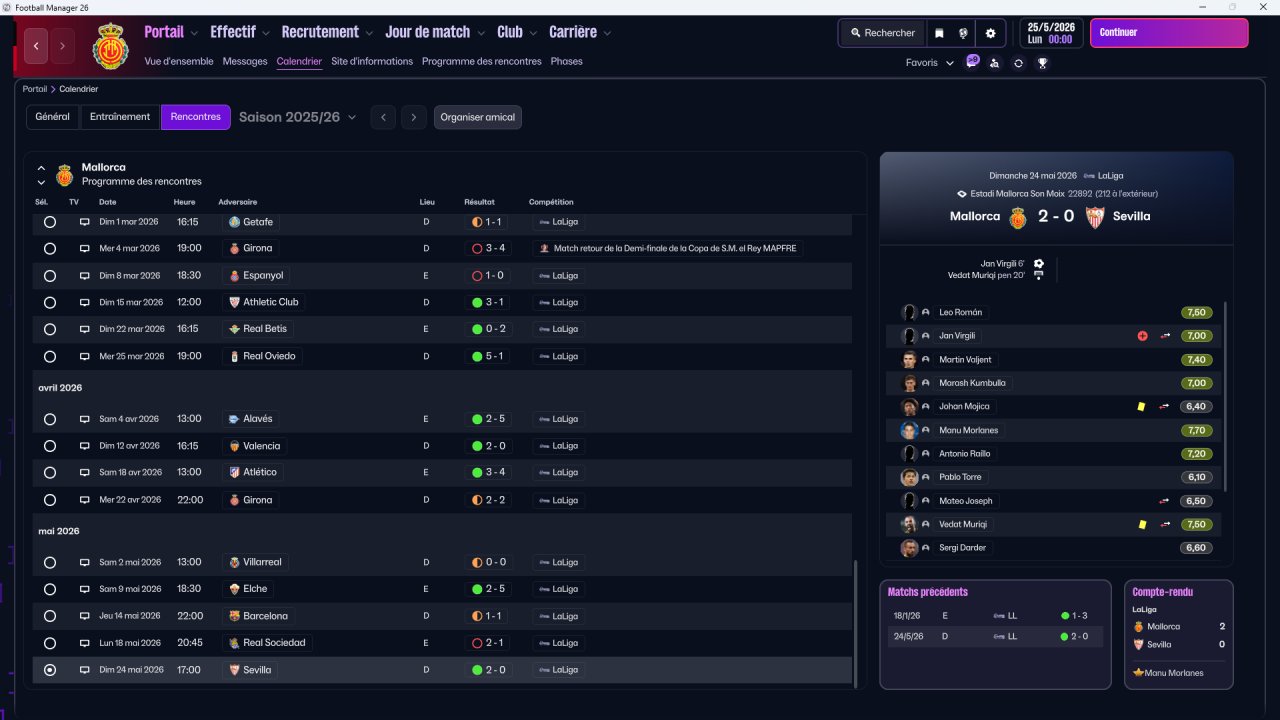The height and width of the screenshot is (720, 1280).
Task: Switch to the Vue d'ensemble tab
Action: (x=179, y=61)
